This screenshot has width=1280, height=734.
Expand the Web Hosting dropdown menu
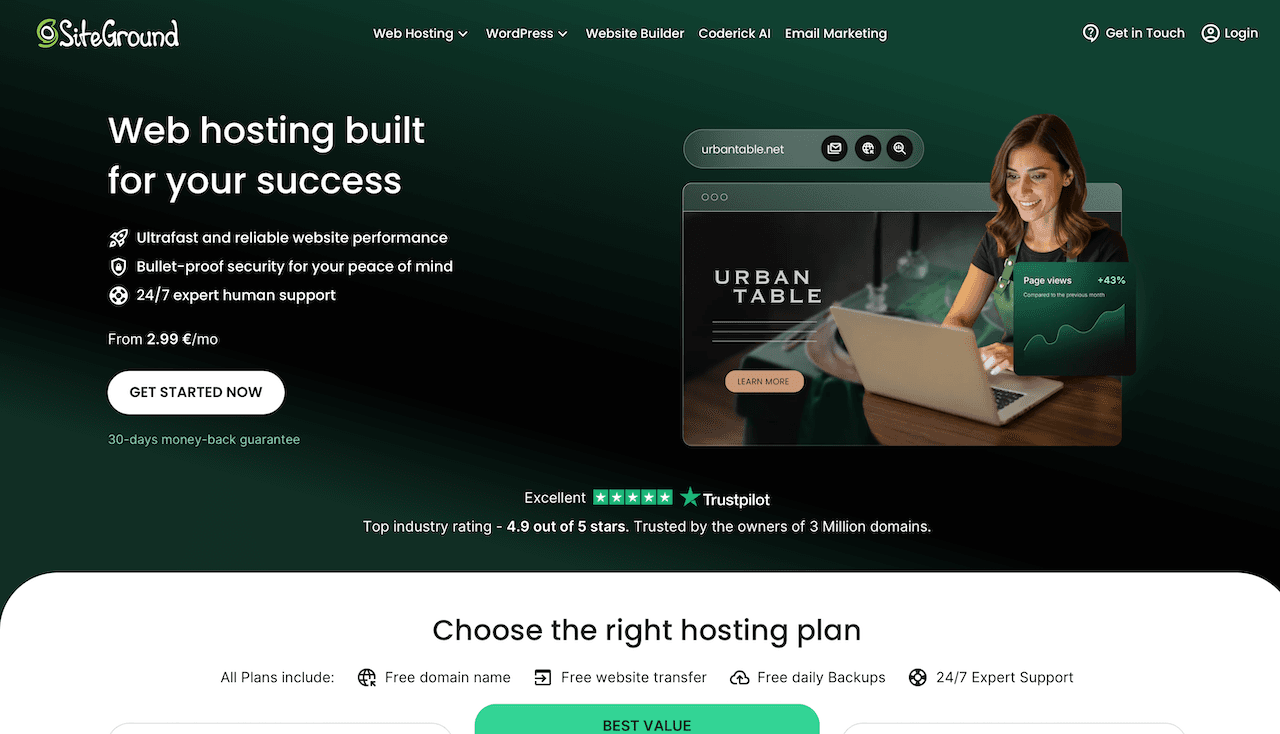click(420, 33)
